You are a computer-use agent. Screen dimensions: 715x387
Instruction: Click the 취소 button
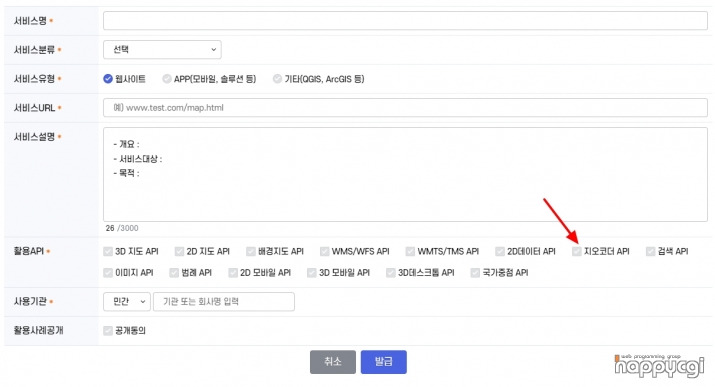tap(333, 362)
